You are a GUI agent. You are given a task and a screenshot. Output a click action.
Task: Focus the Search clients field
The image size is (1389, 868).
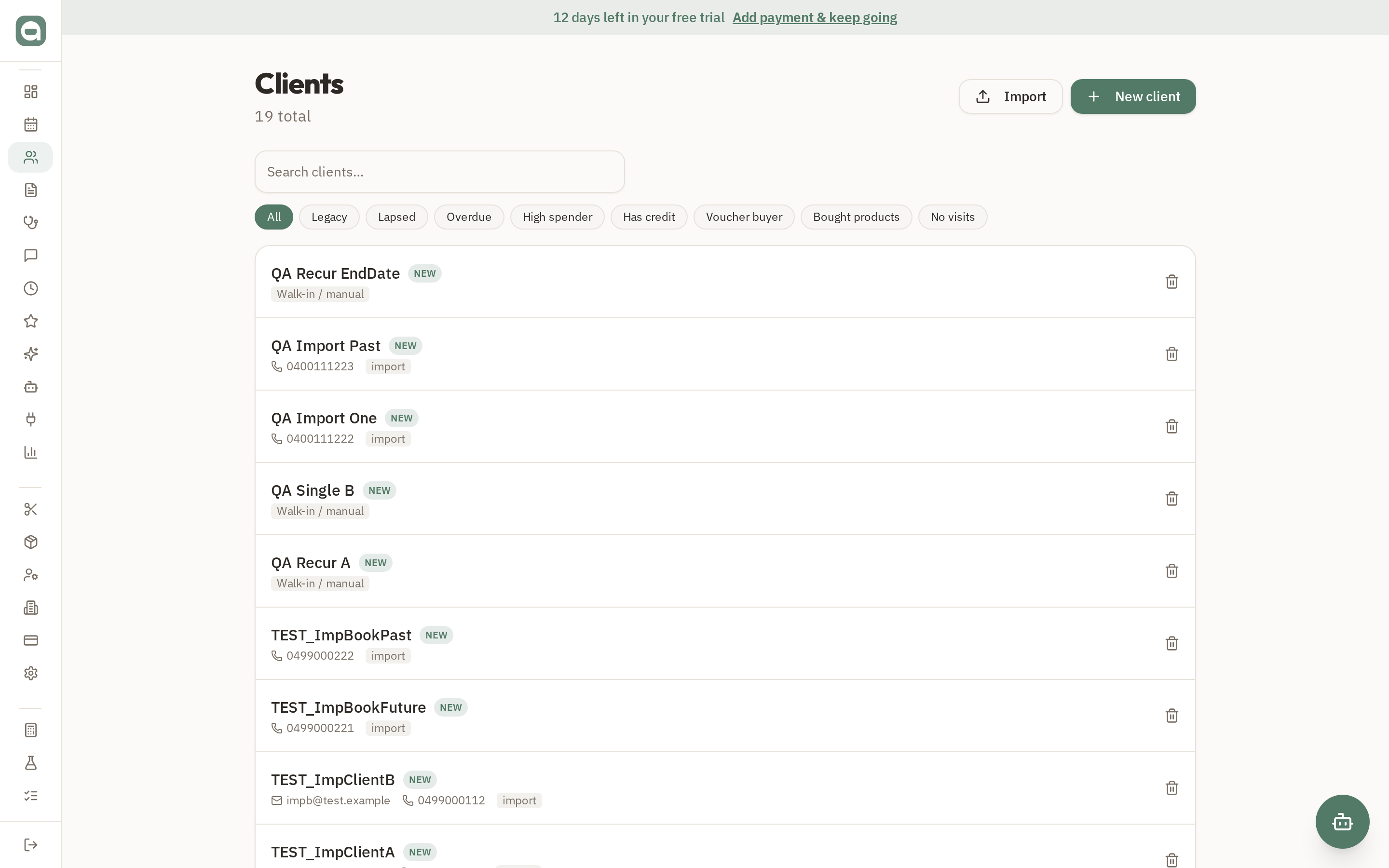click(x=440, y=172)
